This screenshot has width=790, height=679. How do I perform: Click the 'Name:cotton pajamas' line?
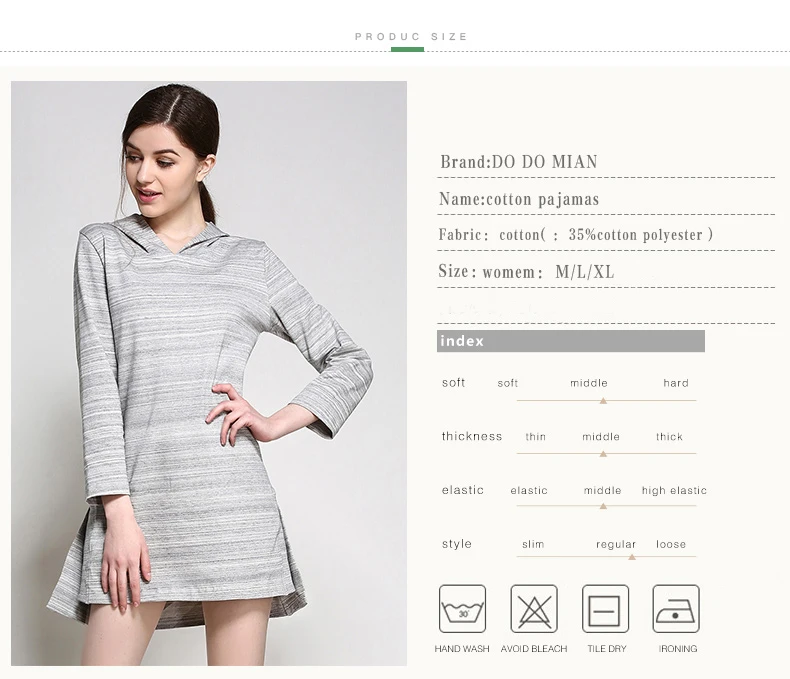pos(519,199)
